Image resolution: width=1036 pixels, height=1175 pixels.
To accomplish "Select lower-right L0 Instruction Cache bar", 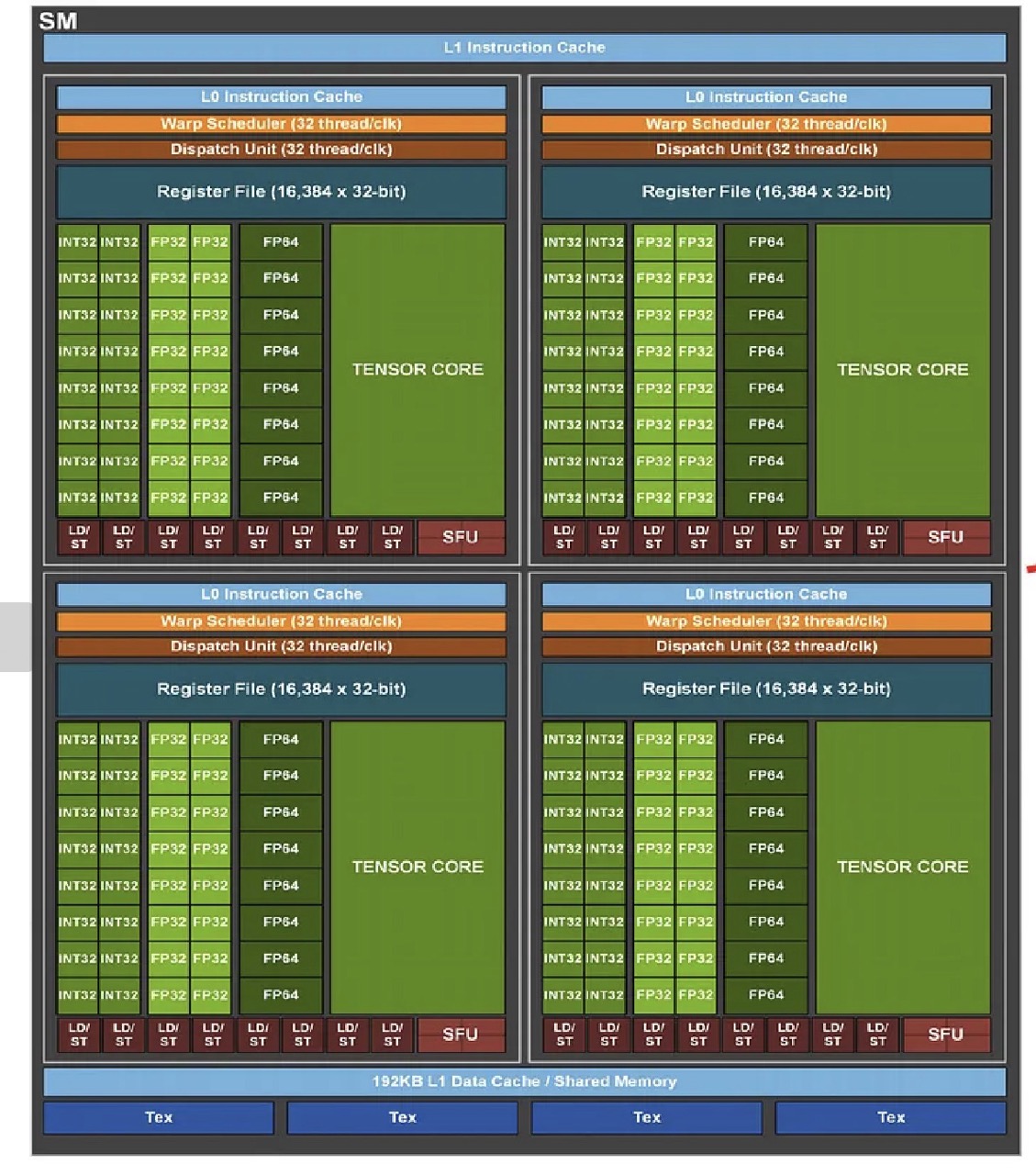I will coord(766,594).
